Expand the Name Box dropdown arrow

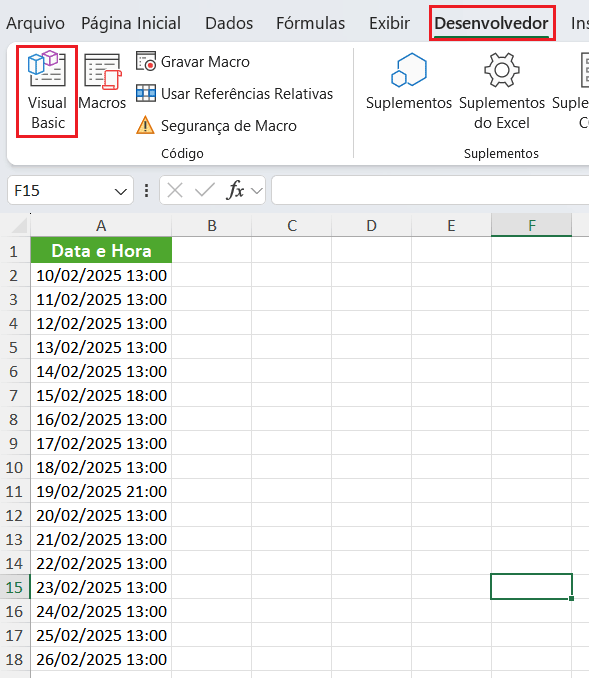[x=122, y=190]
